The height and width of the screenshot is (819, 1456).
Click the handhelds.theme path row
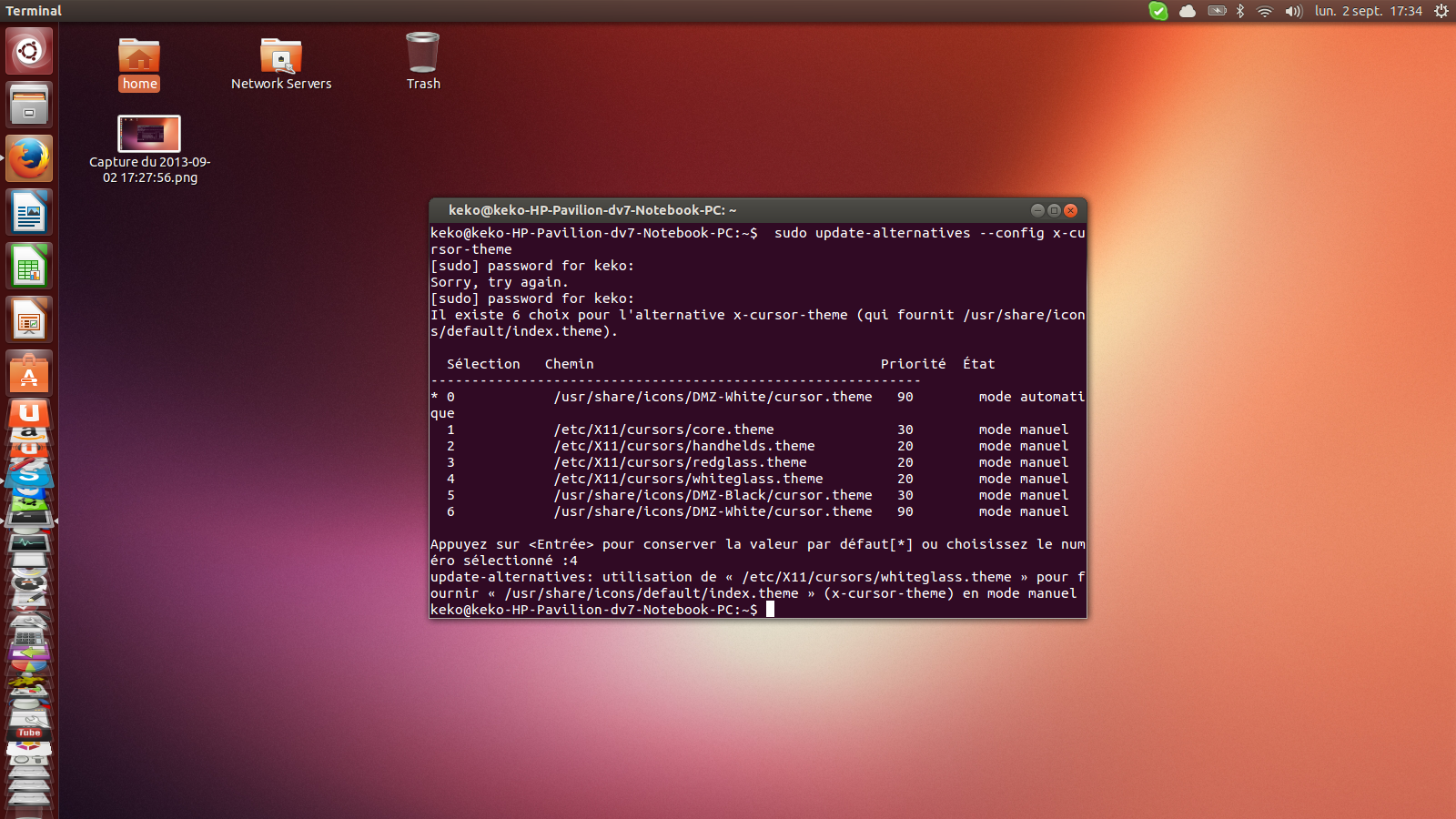click(684, 446)
